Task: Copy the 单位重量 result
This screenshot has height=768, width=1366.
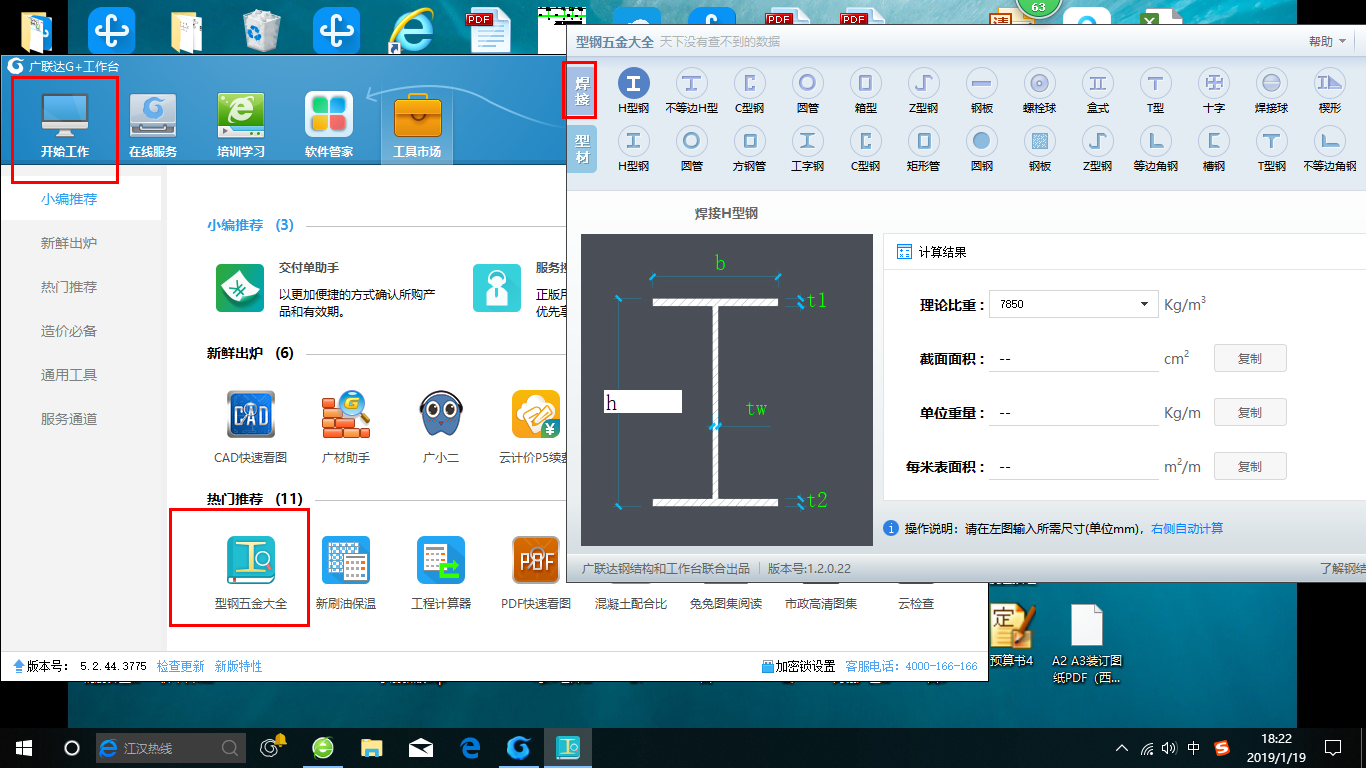Action: [1250, 412]
